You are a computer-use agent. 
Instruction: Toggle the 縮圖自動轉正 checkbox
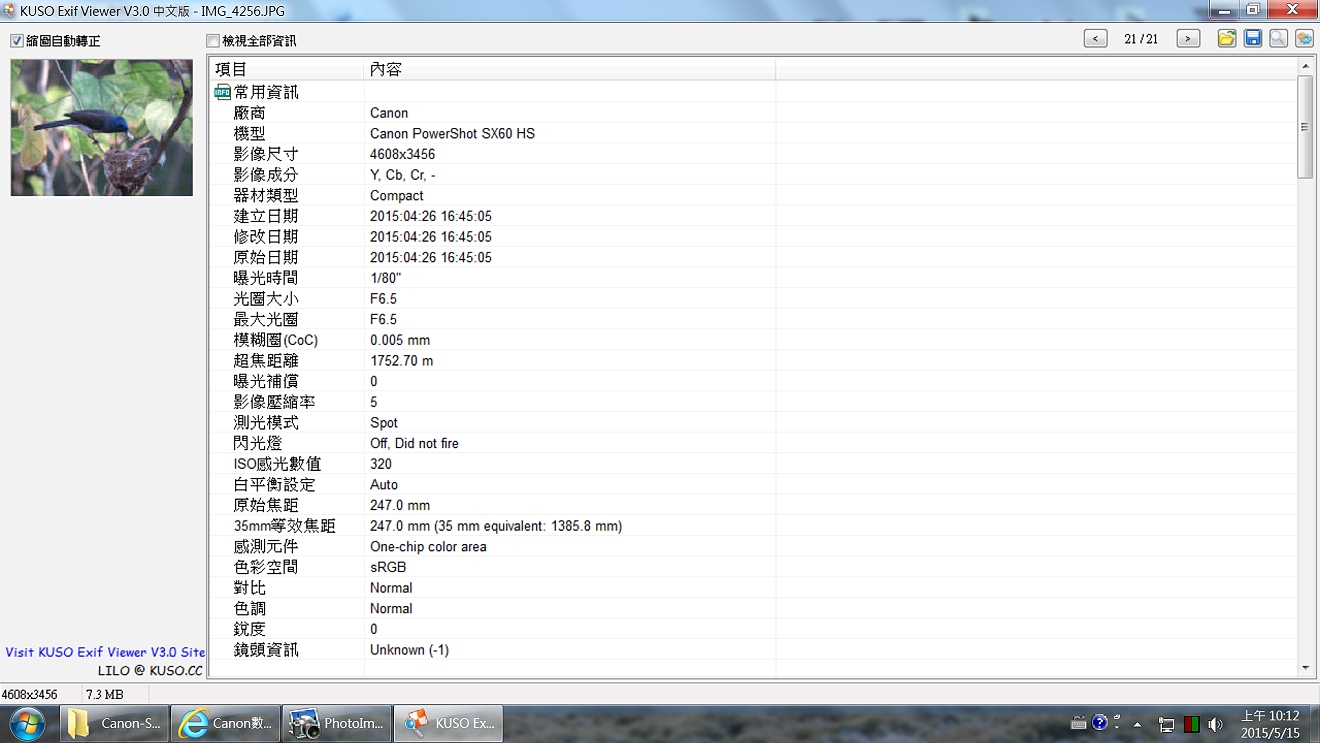(17, 41)
